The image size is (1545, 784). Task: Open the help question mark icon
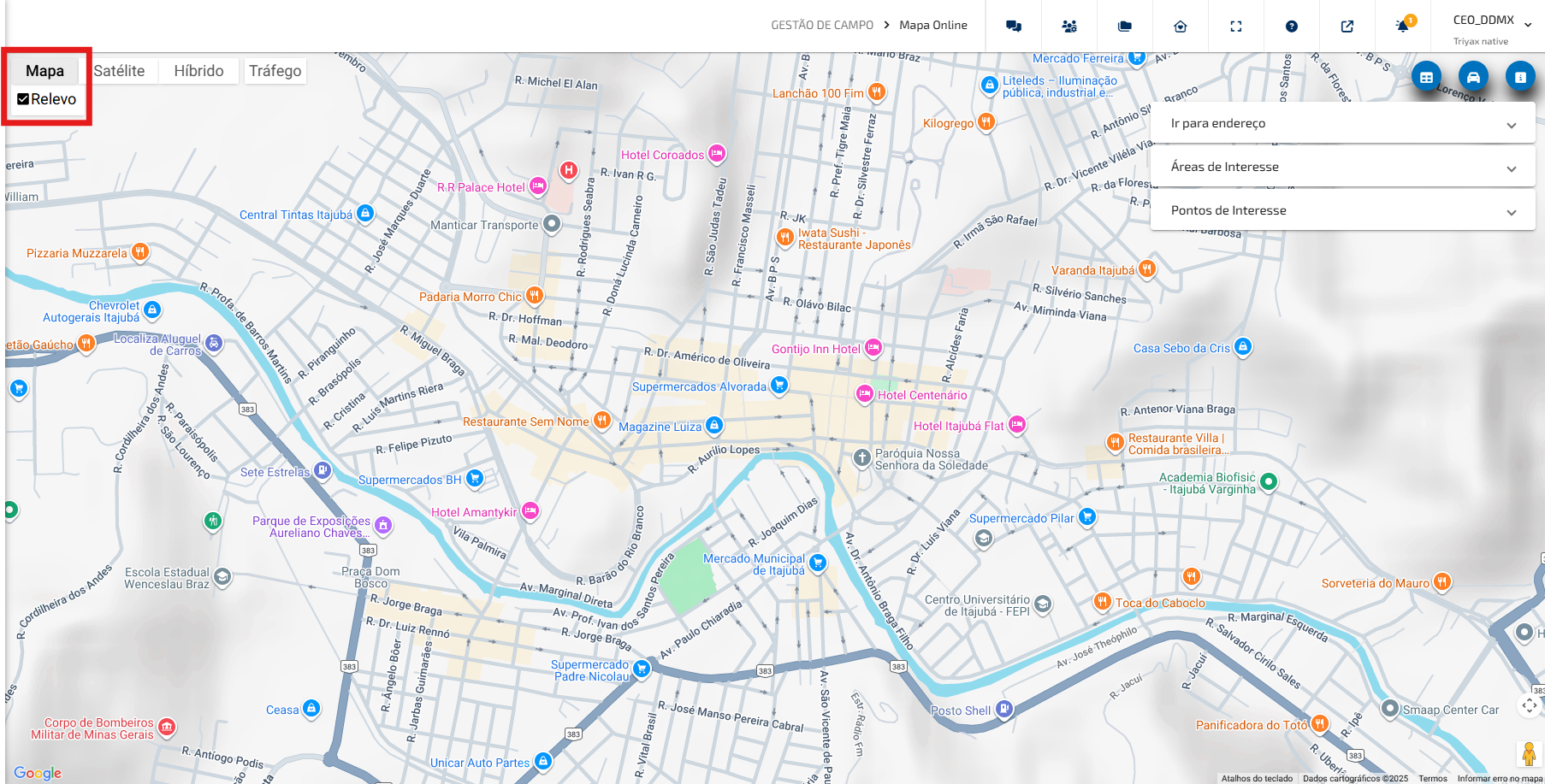(x=1292, y=27)
